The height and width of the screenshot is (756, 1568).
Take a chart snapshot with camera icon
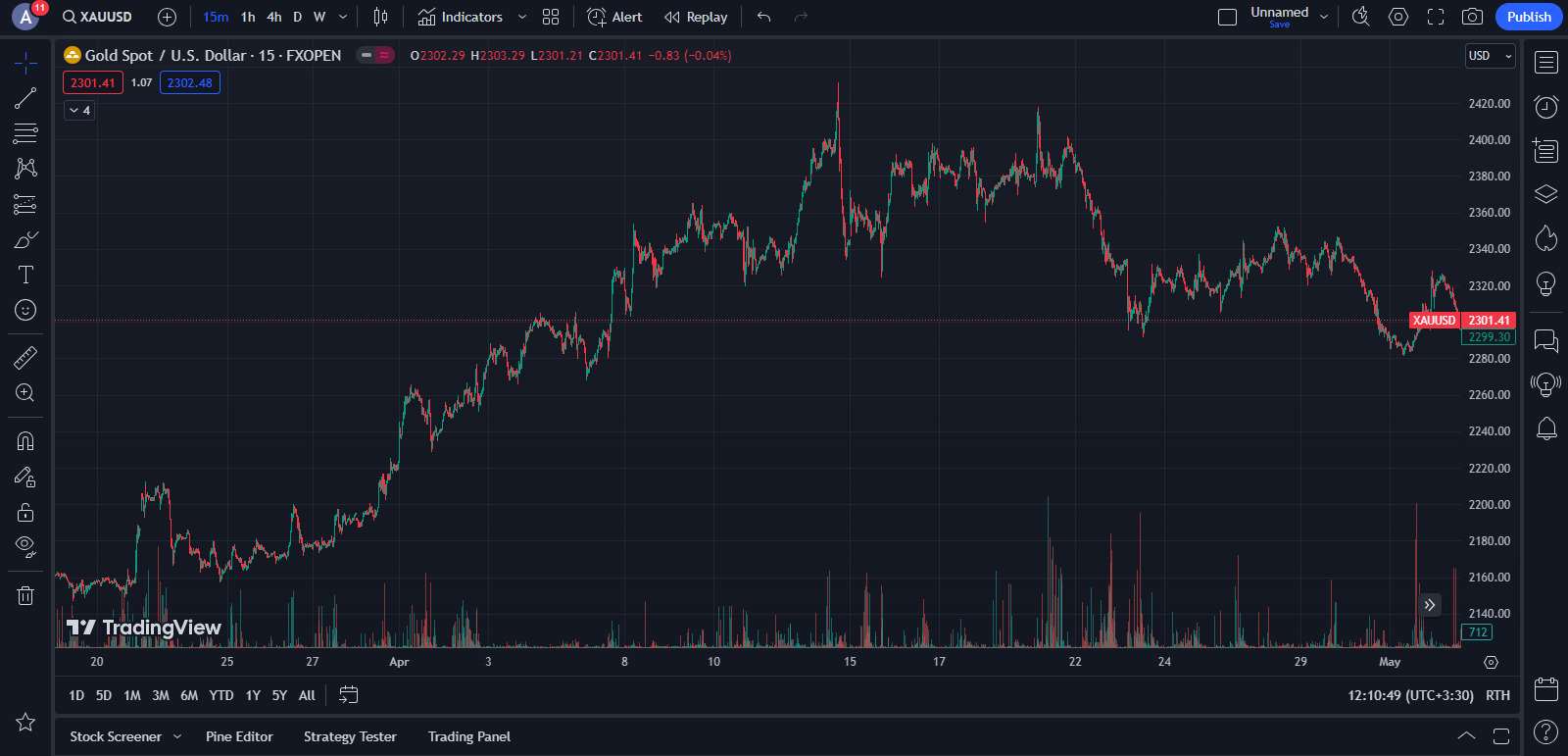[x=1472, y=17]
